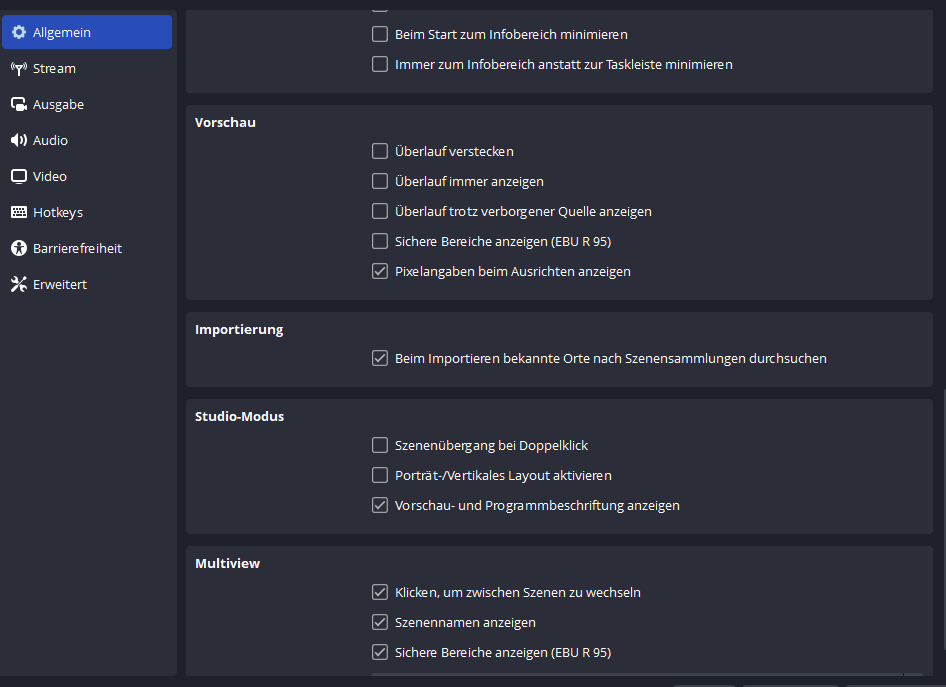This screenshot has height=687, width=946.
Task: Disable 'Pixelangaben beim Ausrichten anzeigen'
Action: [x=380, y=271]
